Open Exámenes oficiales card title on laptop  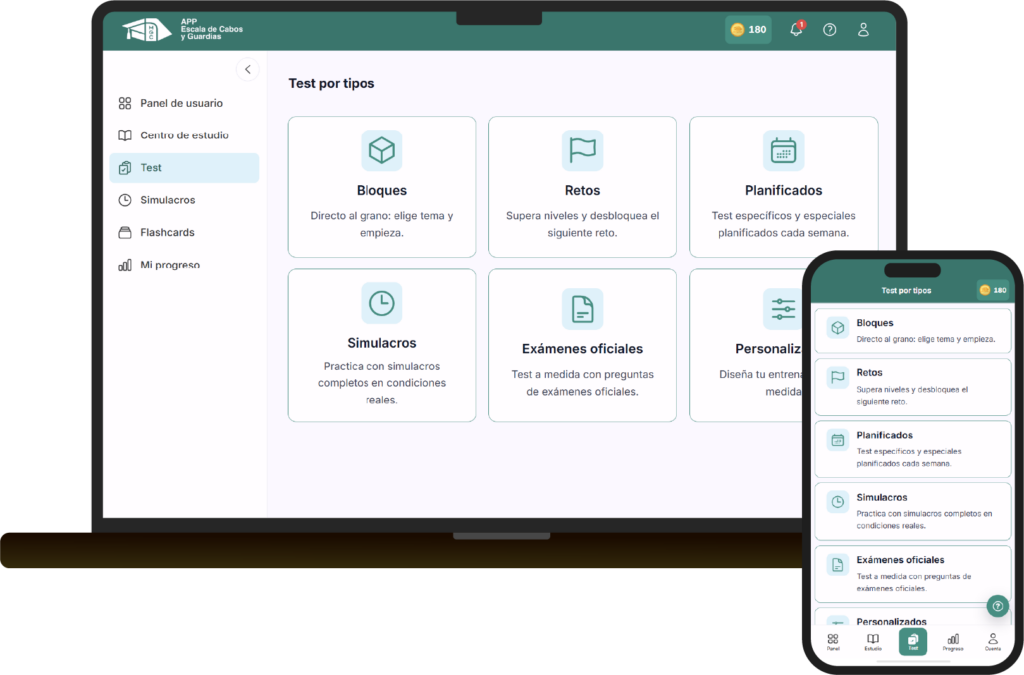(x=582, y=349)
